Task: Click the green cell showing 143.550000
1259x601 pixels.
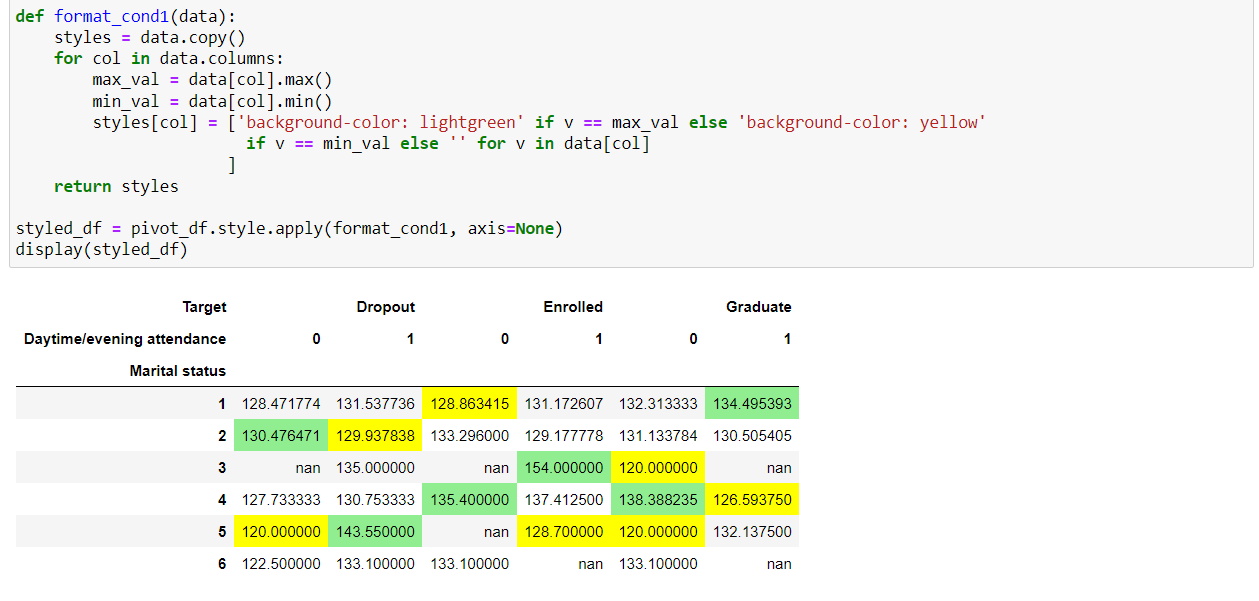Action: tap(374, 531)
